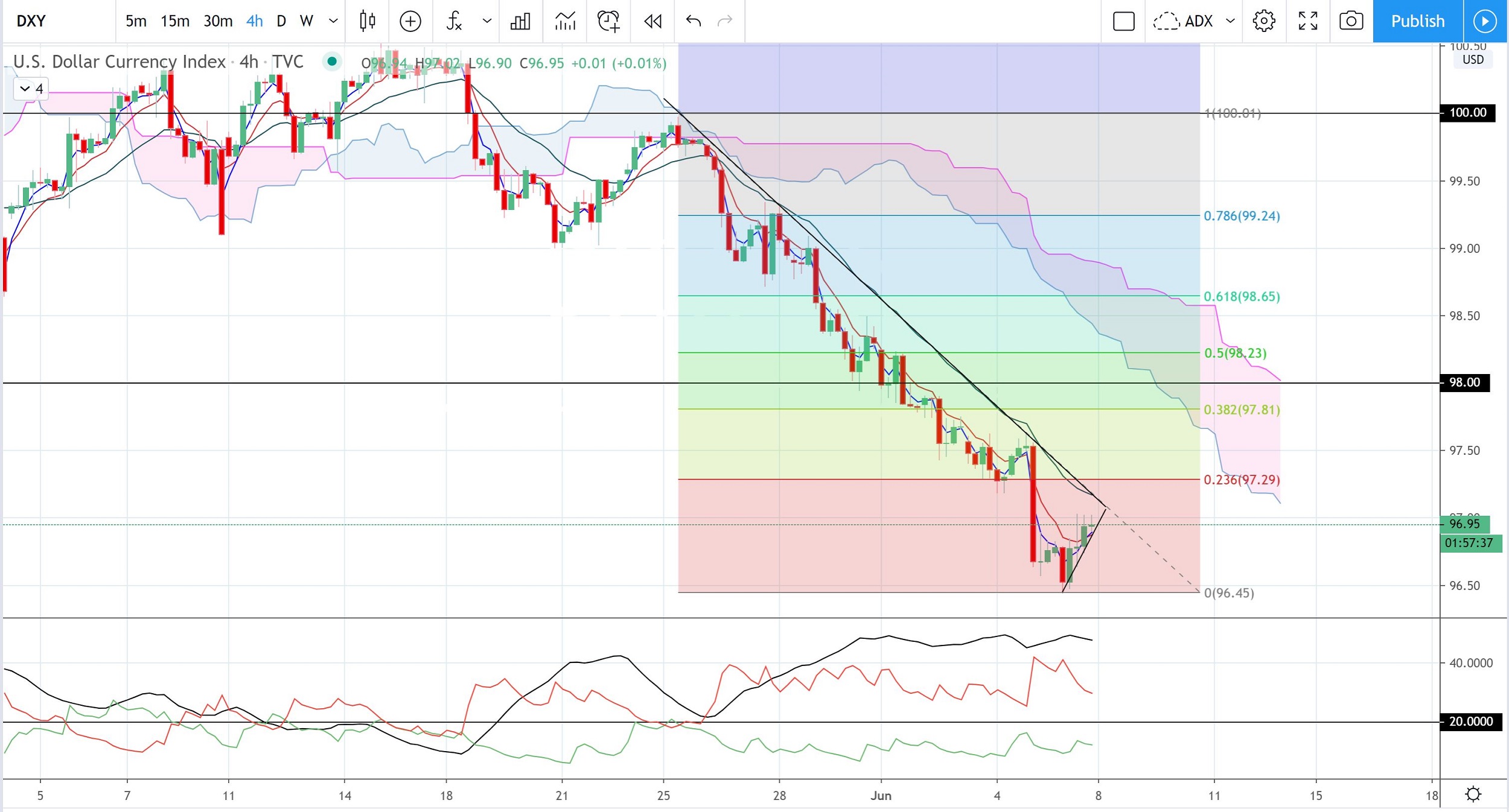Expand the ADX layout dropdown arrow
This screenshot has width=1509, height=812.
1230,21
